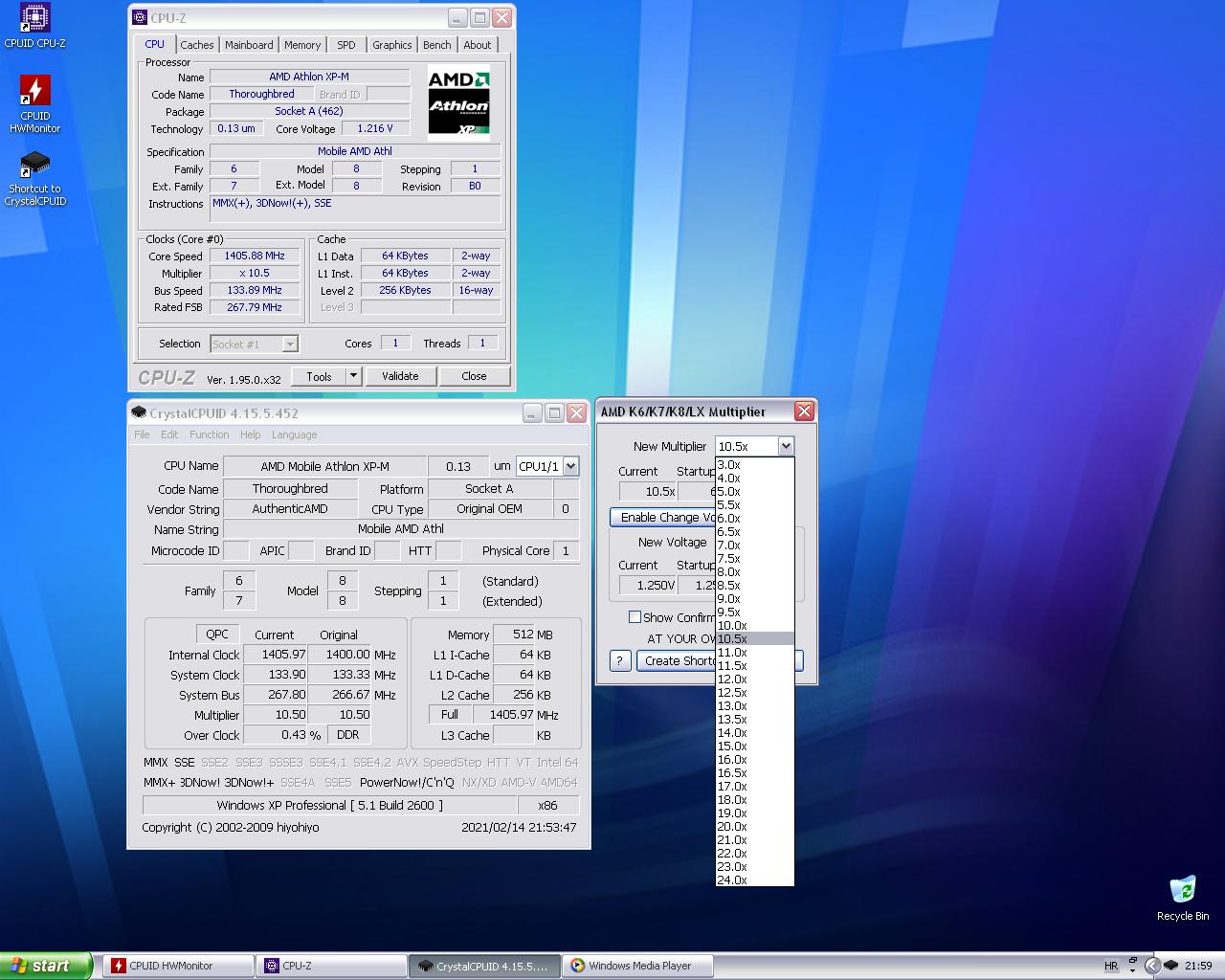The width and height of the screenshot is (1225, 980).
Task: Open the Recycle Bin icon
Action: click(1182, 890)
